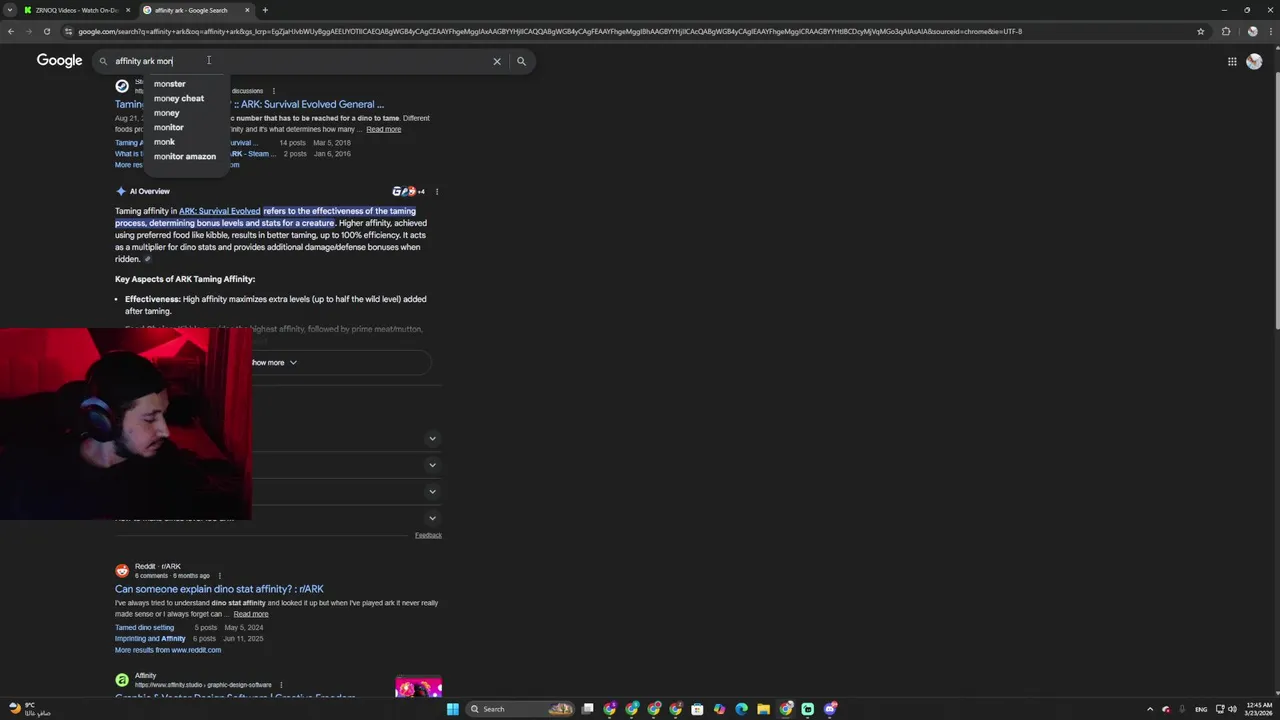Open the 'Imprinting and Affinity' sublink
Image resolution: width=1280 pixels, height=720 pixels.
click(150, 638)
